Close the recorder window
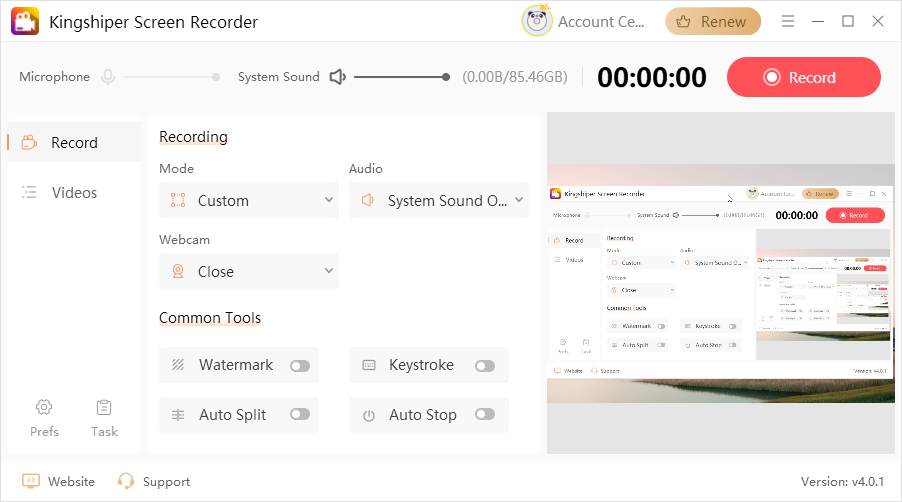 pos(878,21)
